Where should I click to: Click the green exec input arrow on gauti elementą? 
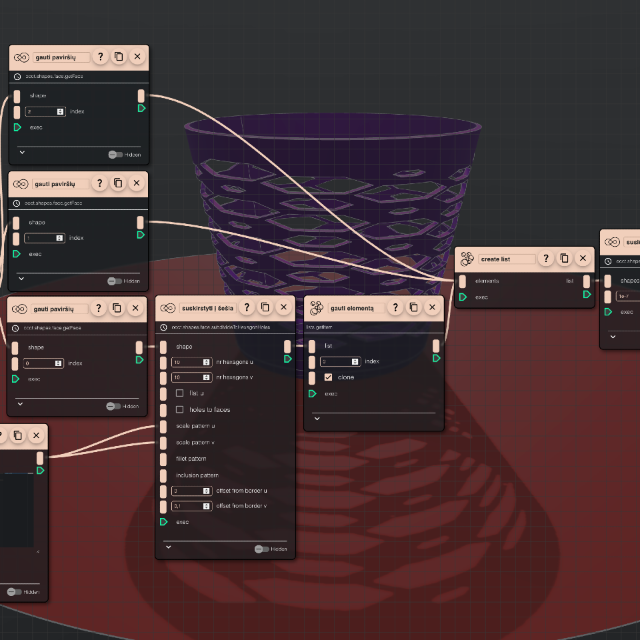[312, 394]
